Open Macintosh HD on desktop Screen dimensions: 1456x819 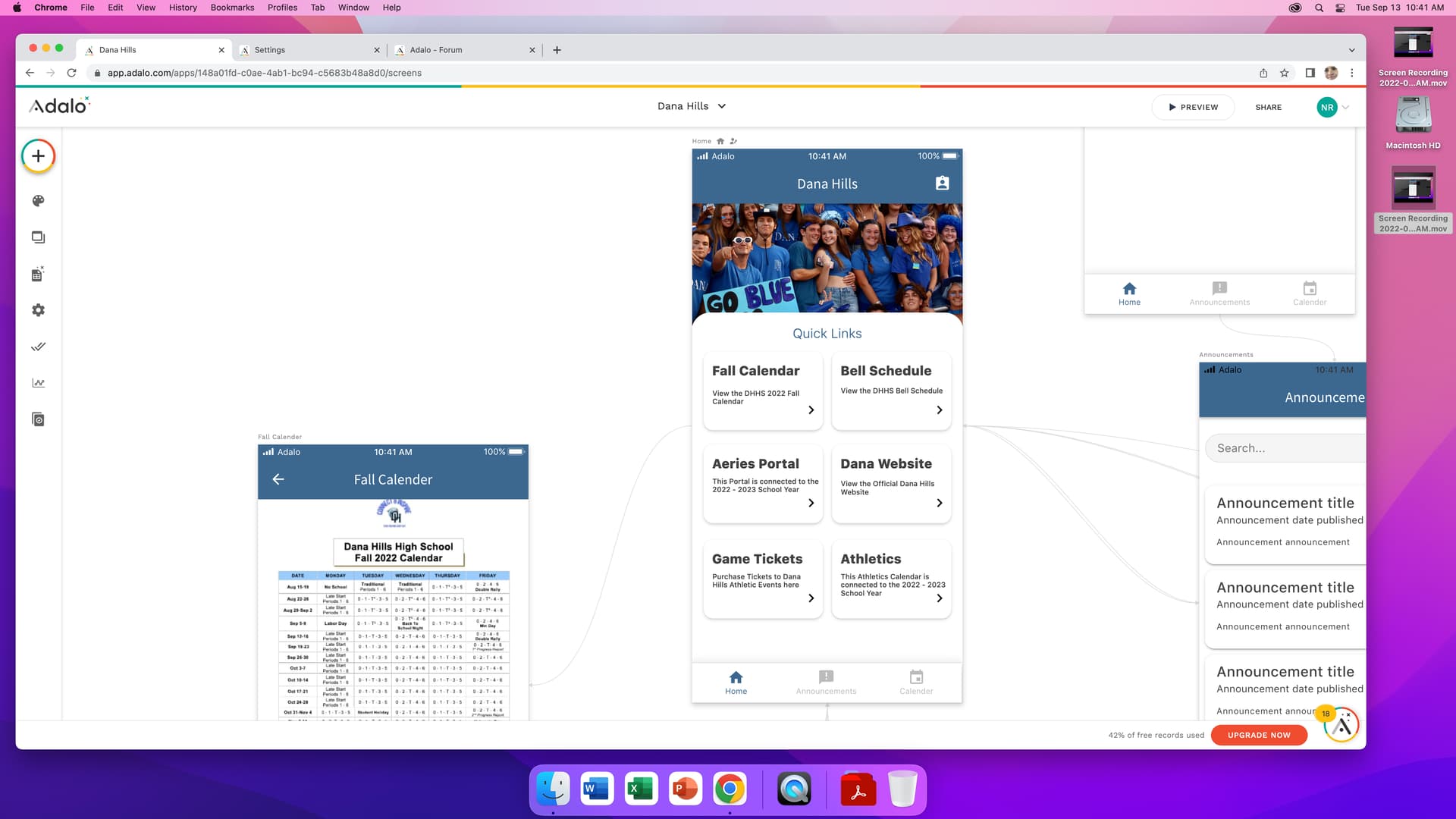point(1413,121)
